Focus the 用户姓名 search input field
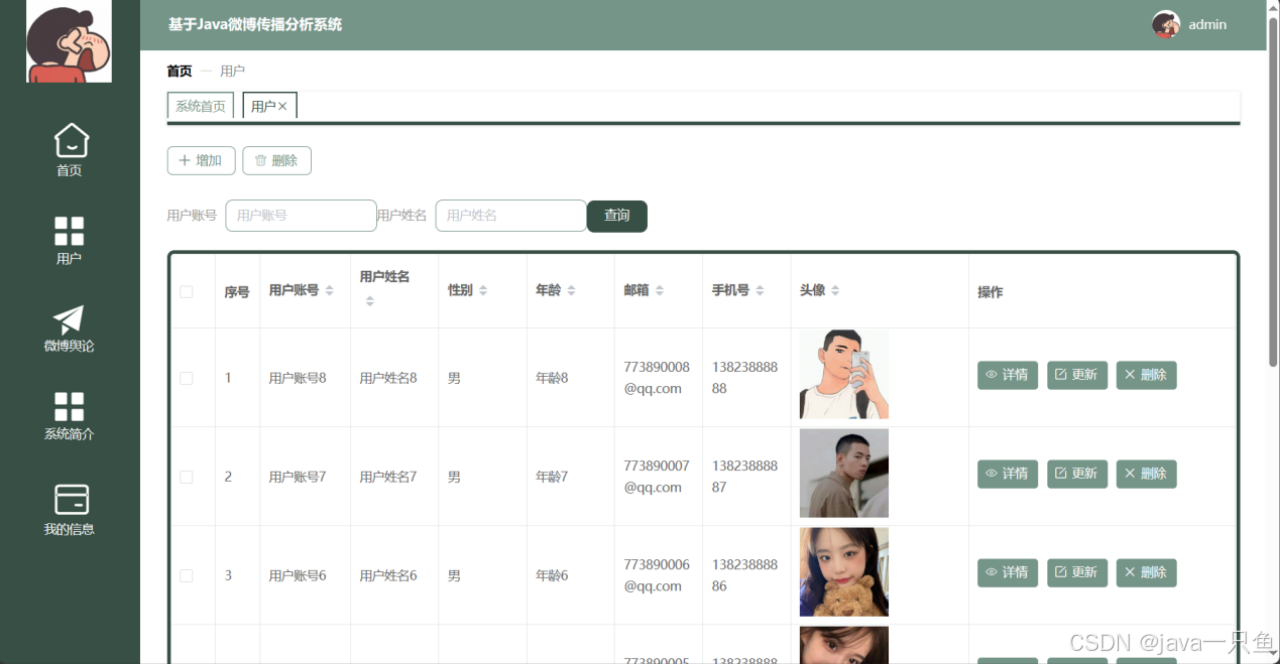 tap(510, 215)
